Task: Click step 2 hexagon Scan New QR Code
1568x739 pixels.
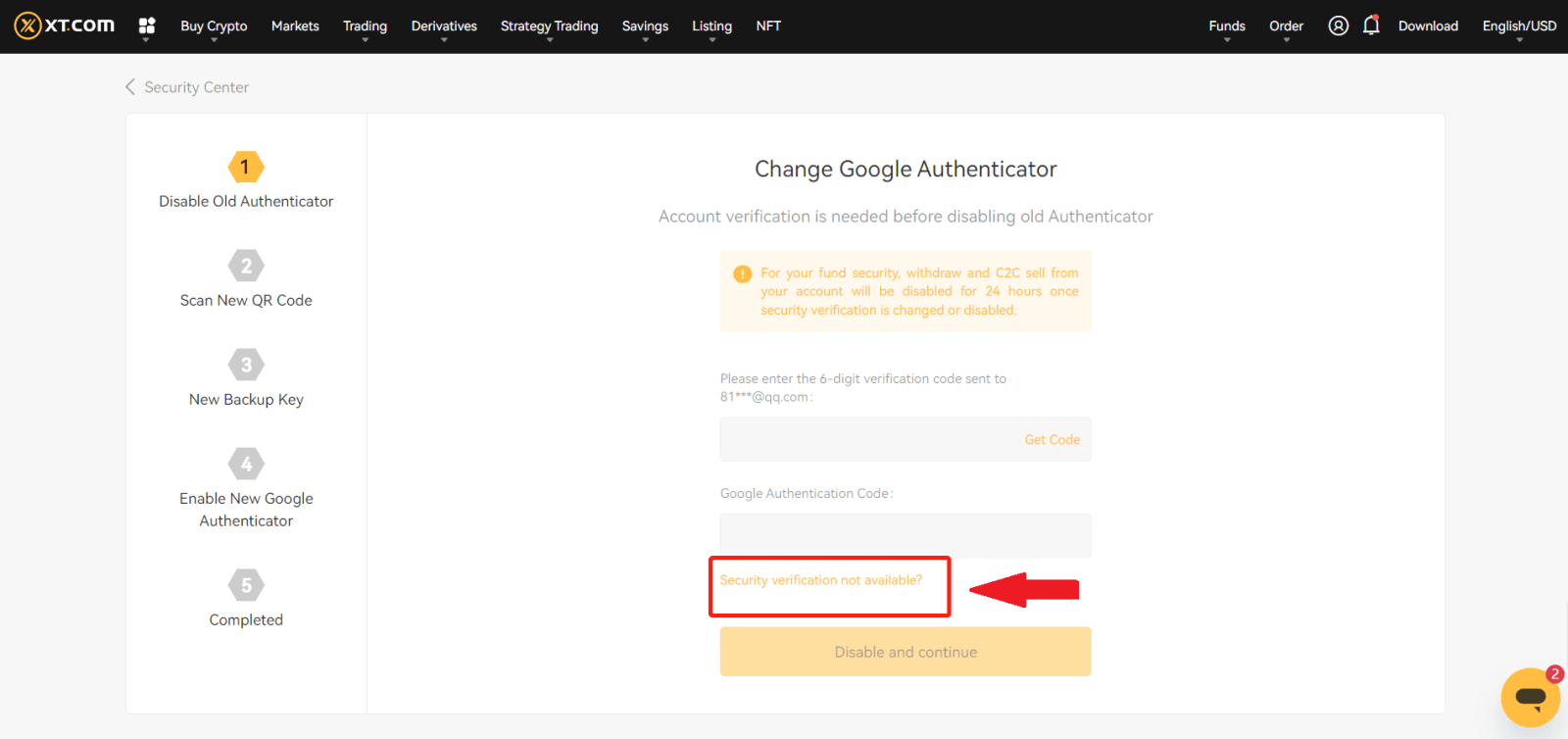Action: point(246,267)
